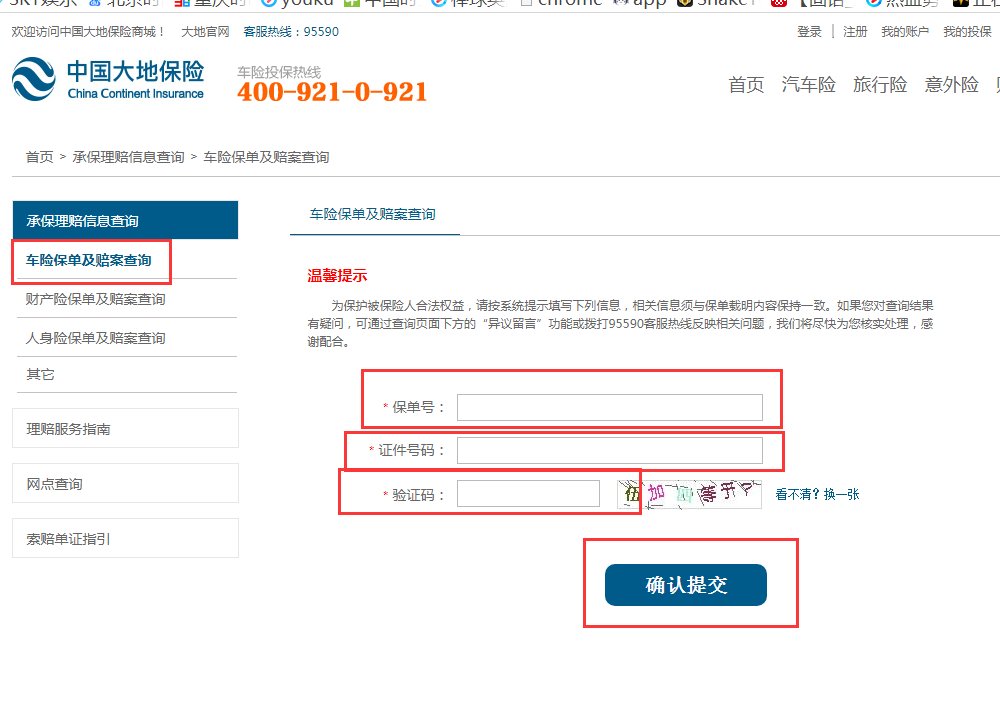
Task: Select 首页 in main navigation
Action: pyautogui.click(x=746, y=85)
